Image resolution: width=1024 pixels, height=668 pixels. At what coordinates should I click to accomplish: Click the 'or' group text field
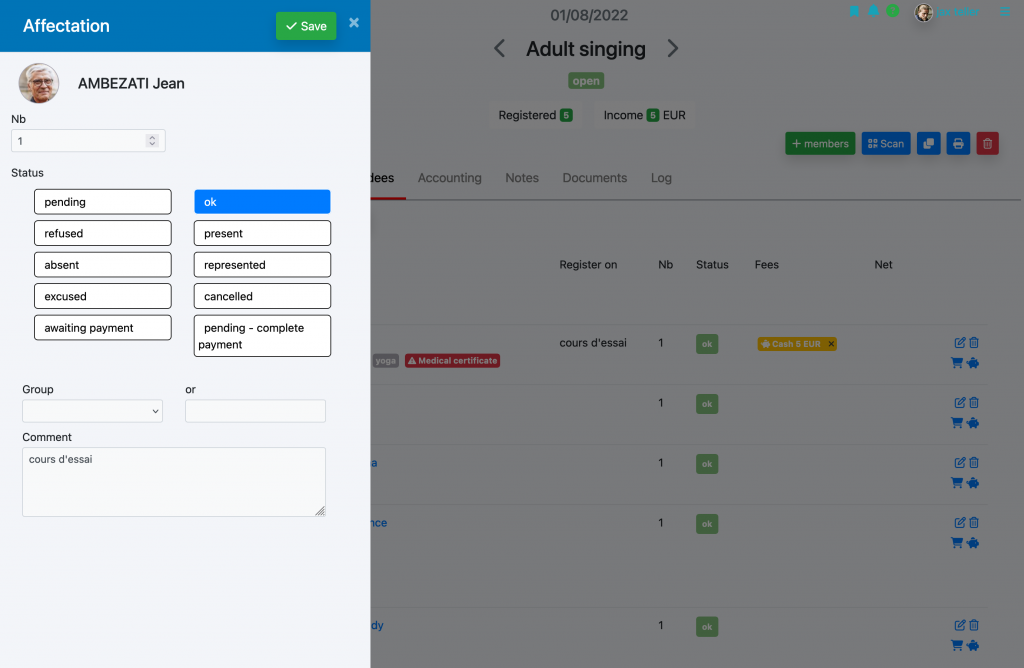(x=255, y=411)
